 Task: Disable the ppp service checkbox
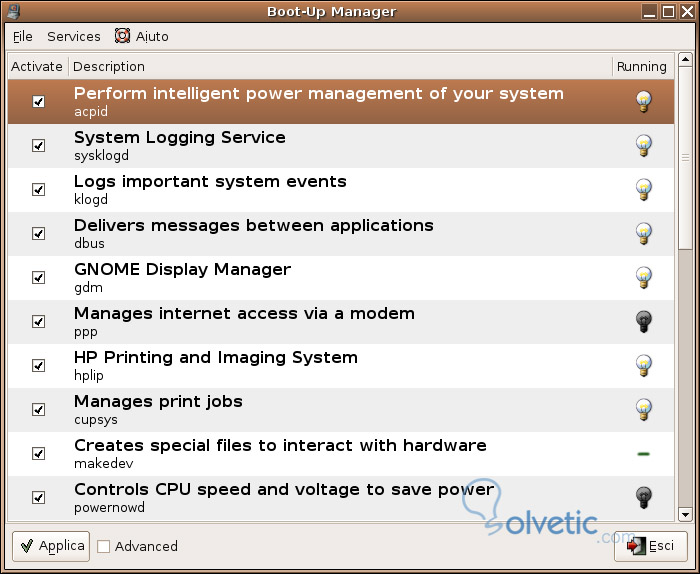coord(38,322)
